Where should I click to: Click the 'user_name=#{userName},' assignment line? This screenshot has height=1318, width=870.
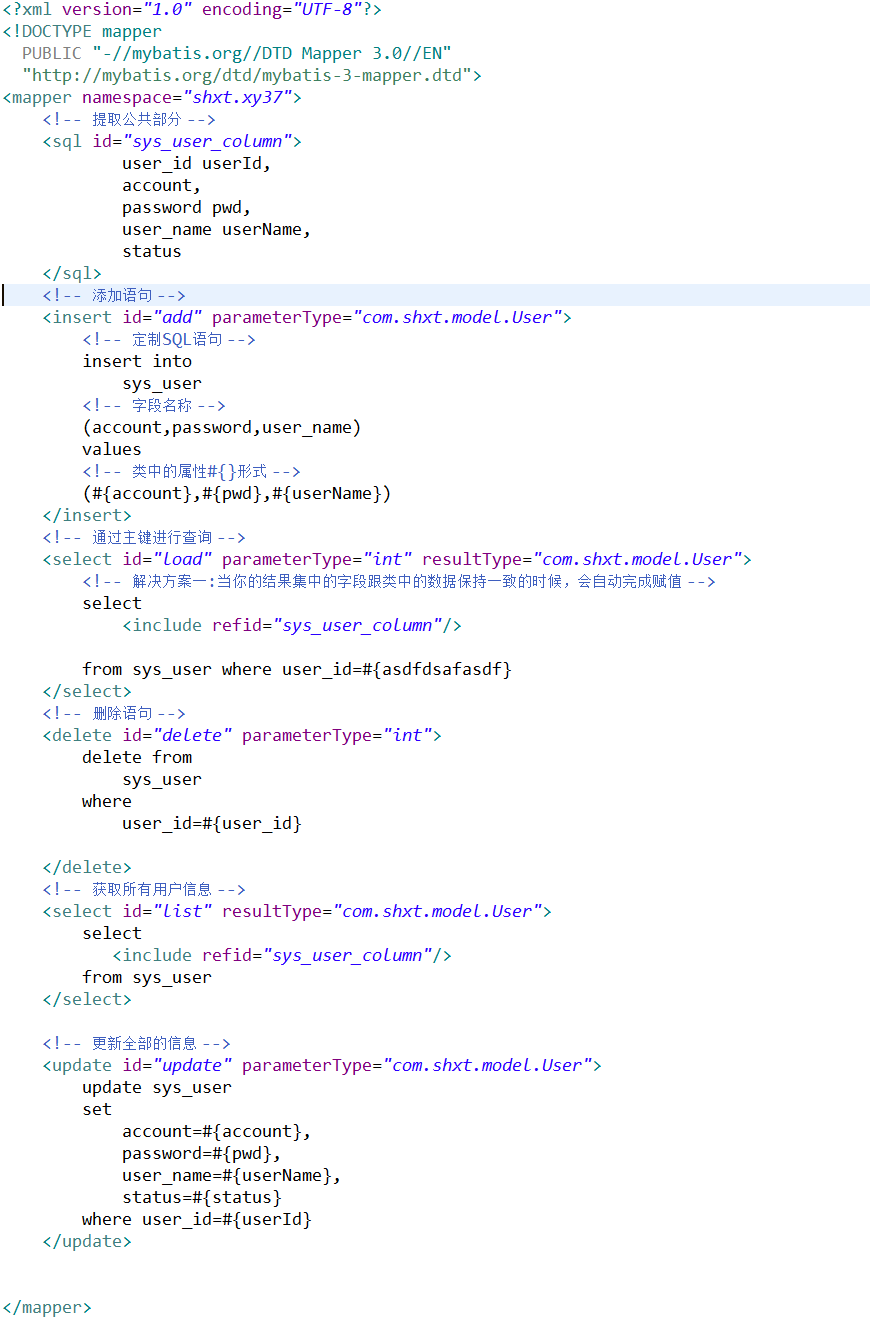click(x=232, y=1176)
